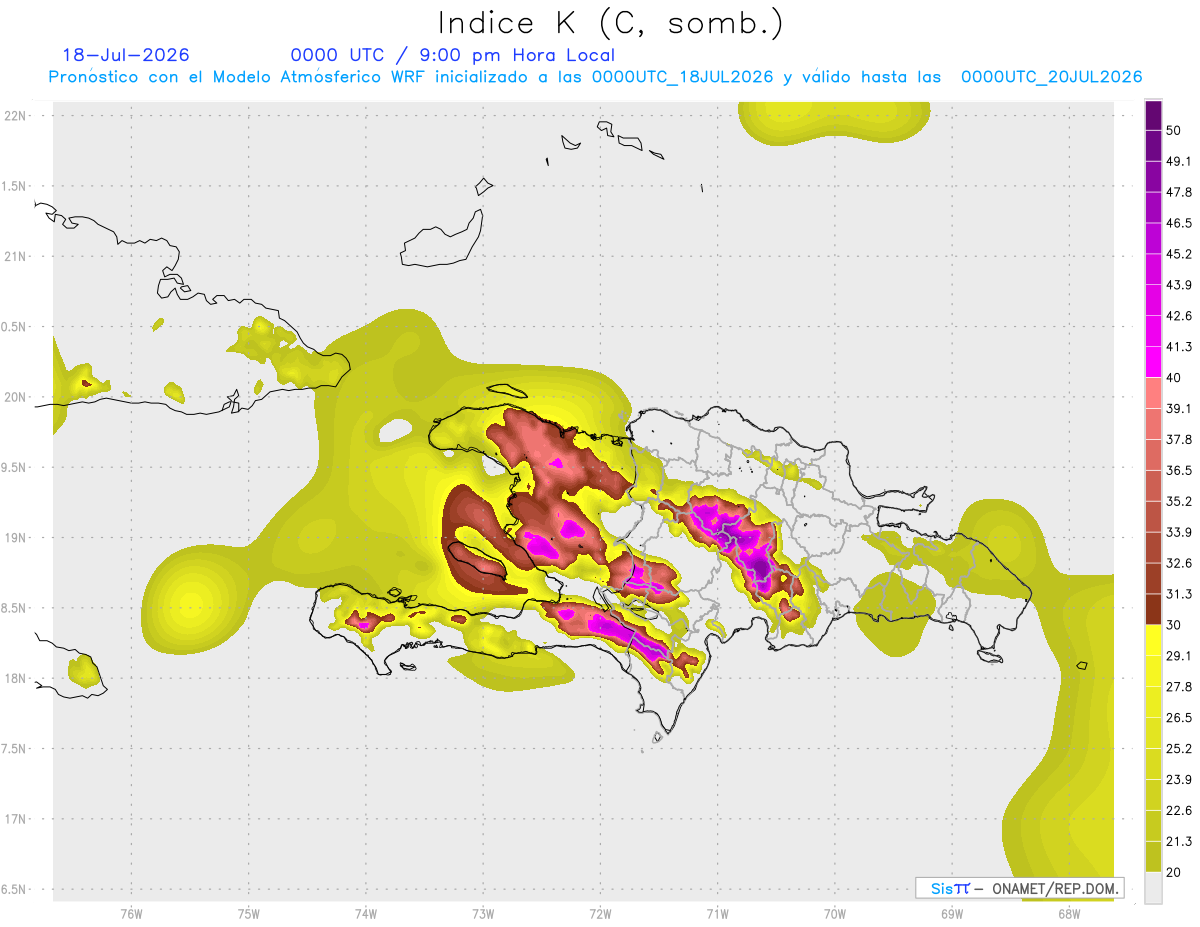Click the 22N latitude label
The width and height of the screenshot is (1200, 927).
pyautogui.click(x=17, y=116)
